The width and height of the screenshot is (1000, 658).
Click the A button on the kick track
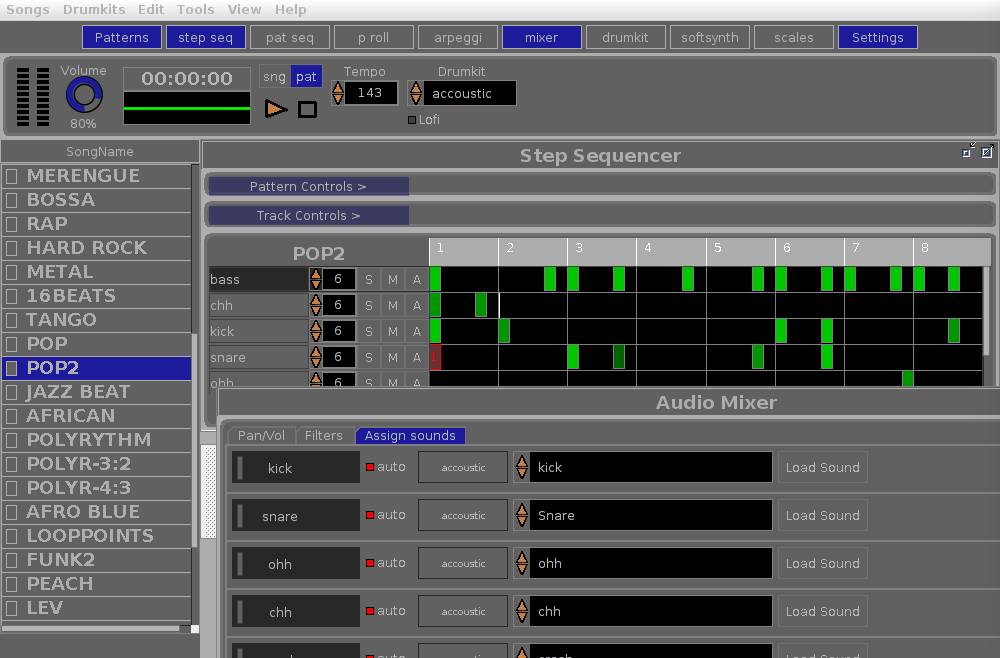click(417, 331)
